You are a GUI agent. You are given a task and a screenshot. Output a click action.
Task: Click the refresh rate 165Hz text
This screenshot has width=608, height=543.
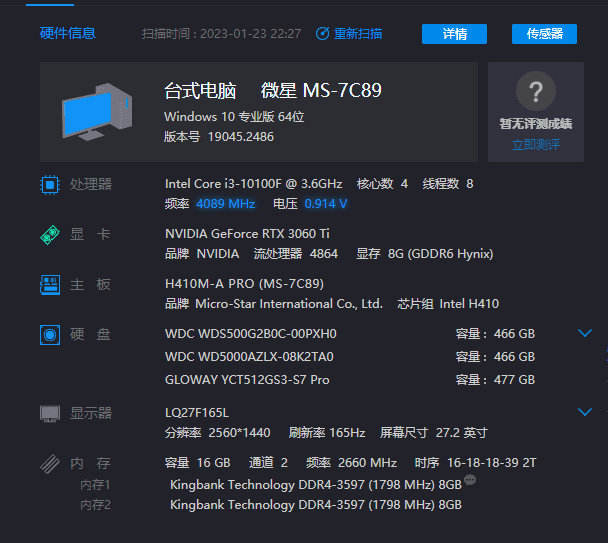[x=347, y=432]
